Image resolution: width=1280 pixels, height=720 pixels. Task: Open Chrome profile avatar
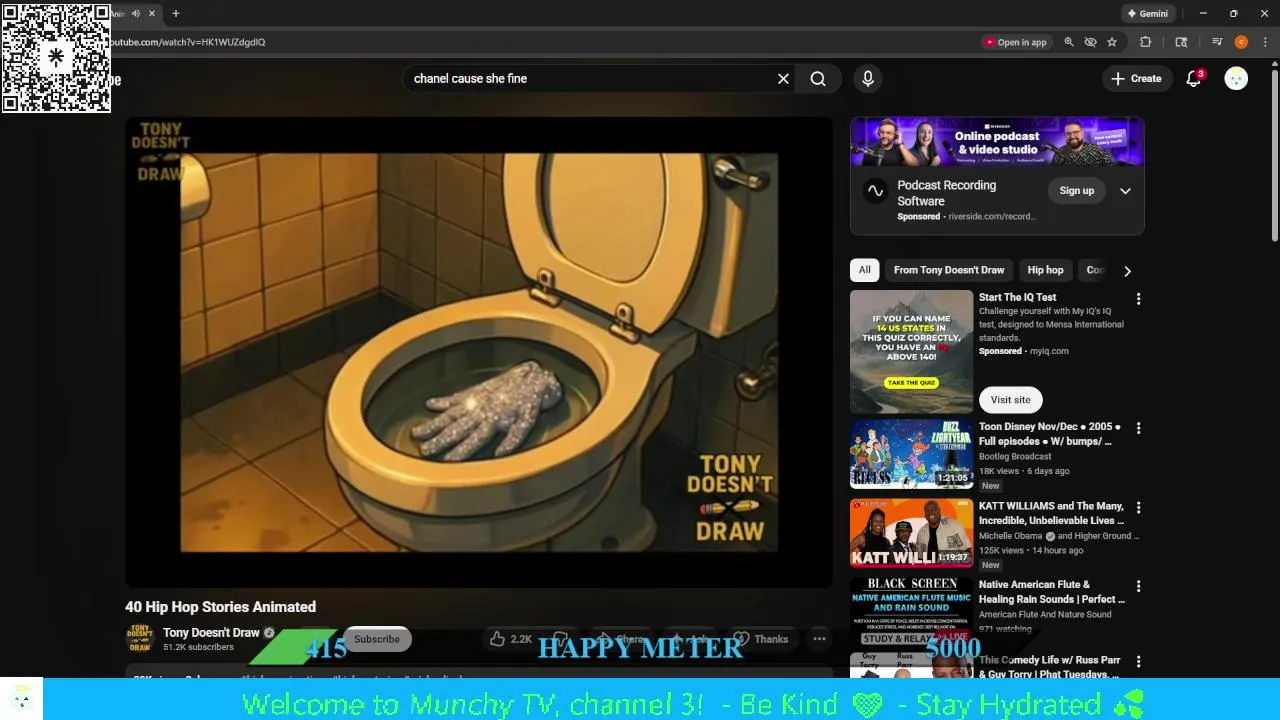click(1241, 42)
